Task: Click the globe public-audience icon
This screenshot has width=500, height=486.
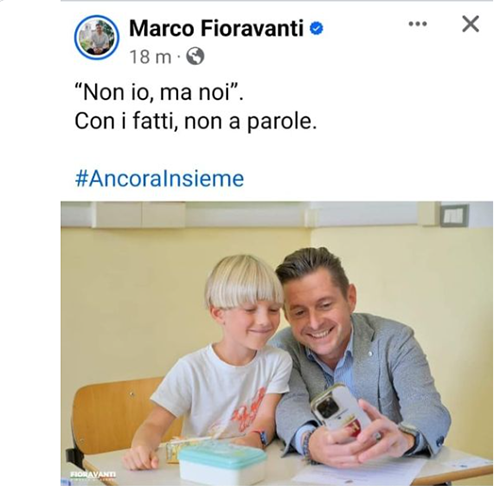Action: click(195, 56)
